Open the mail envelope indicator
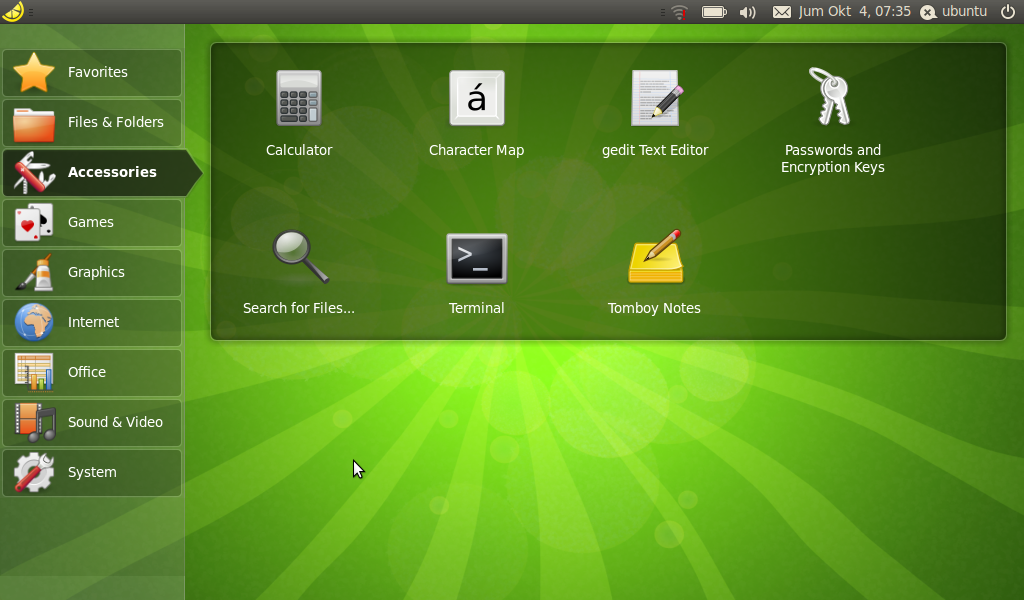The image size is (1024, 600). point(782,12)
